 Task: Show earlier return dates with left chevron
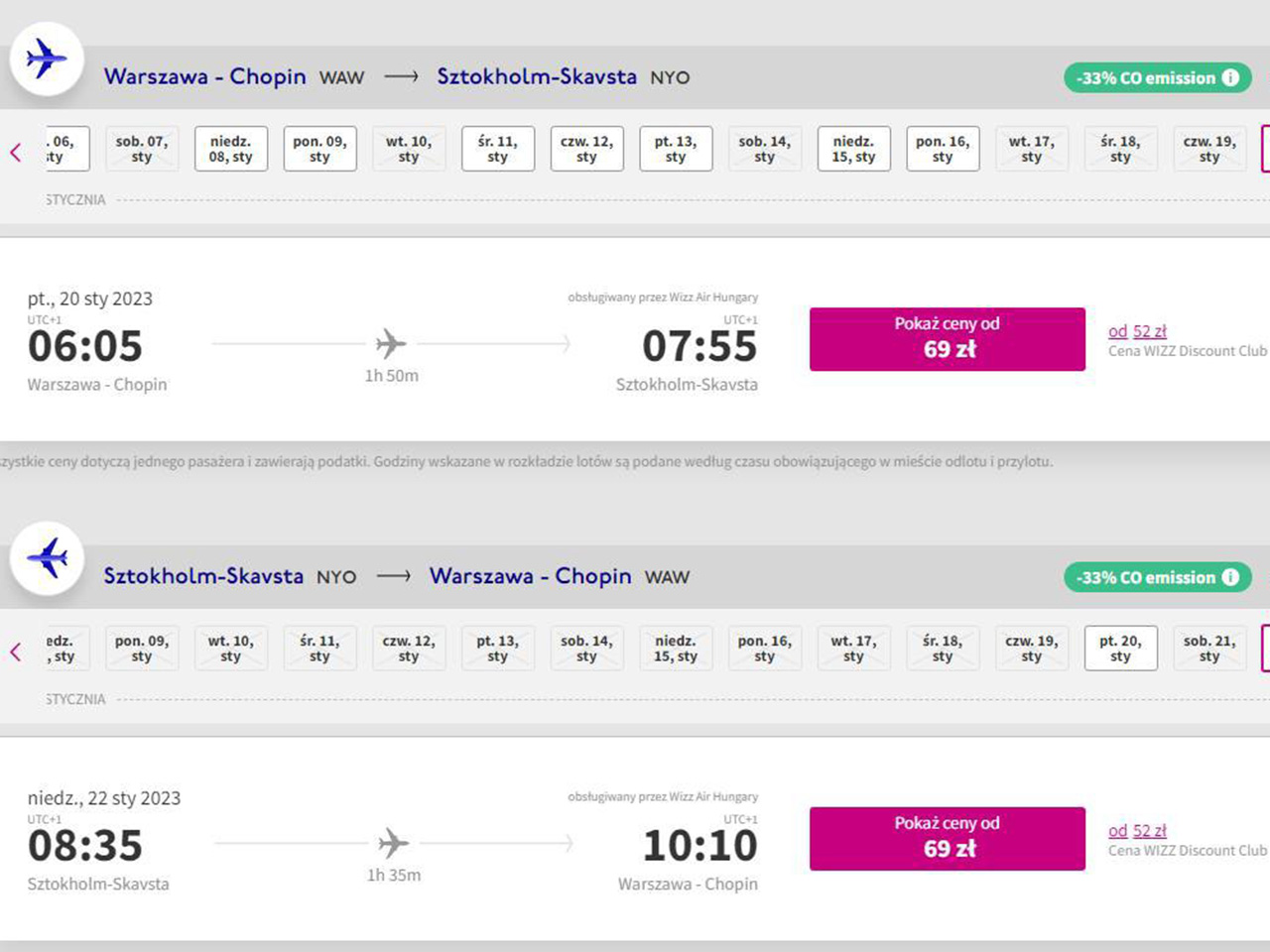point(16,652)
